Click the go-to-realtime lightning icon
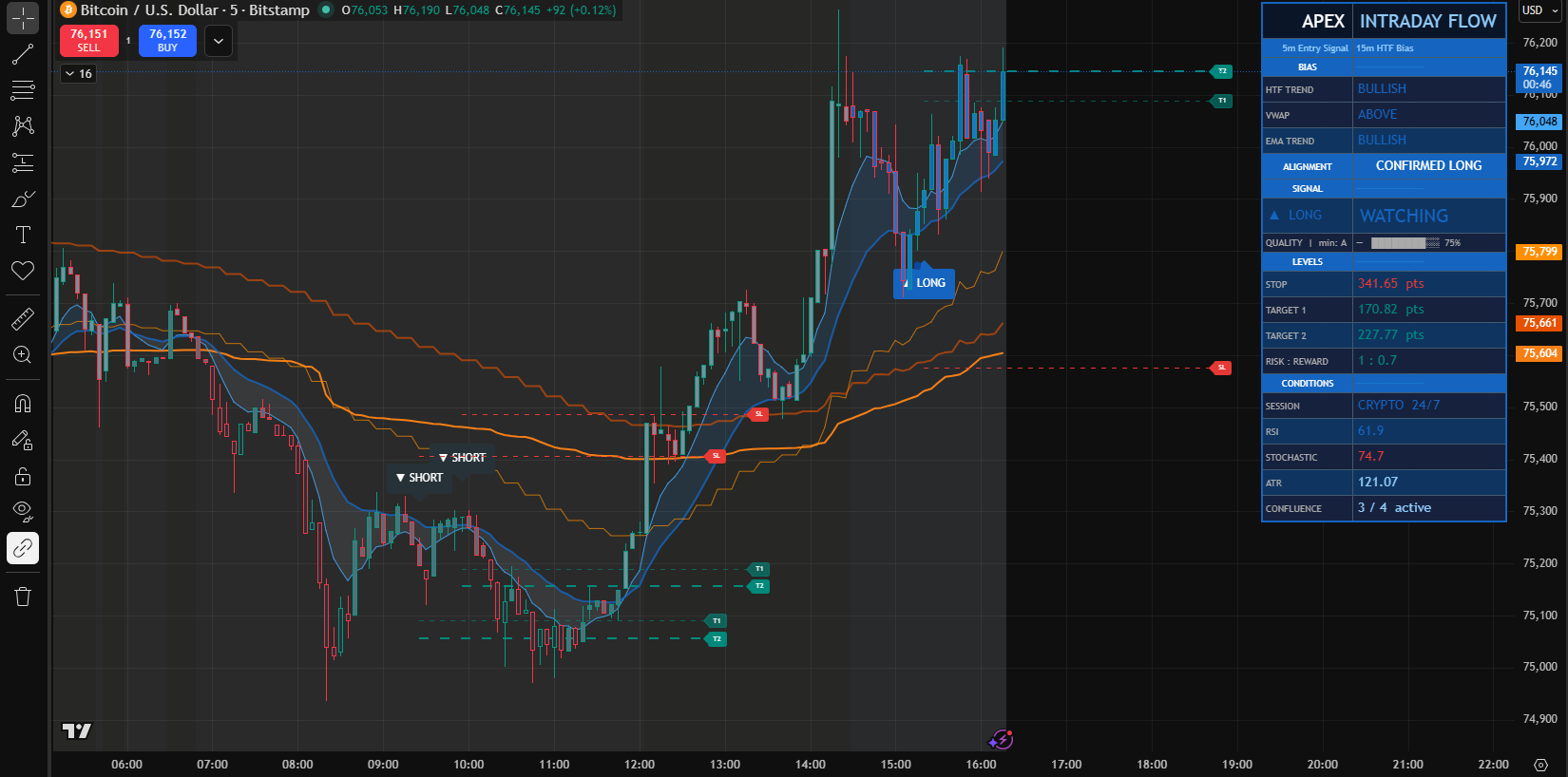1568x777 pixels. tap(1002, 739)
